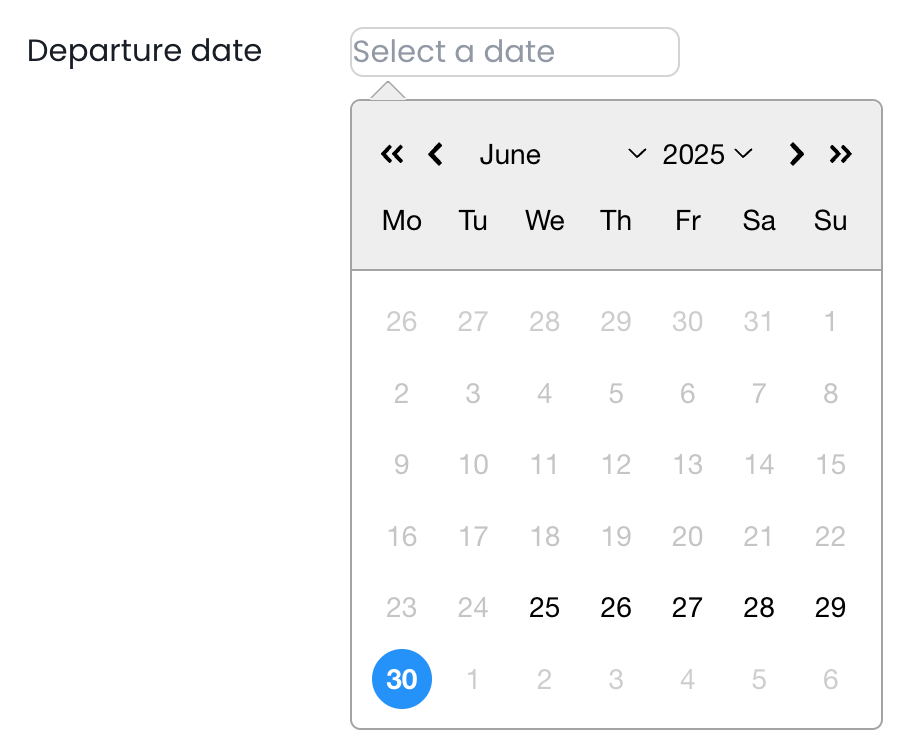
Task: Pick June 26 as departure date
Action: tap(616, 608)
